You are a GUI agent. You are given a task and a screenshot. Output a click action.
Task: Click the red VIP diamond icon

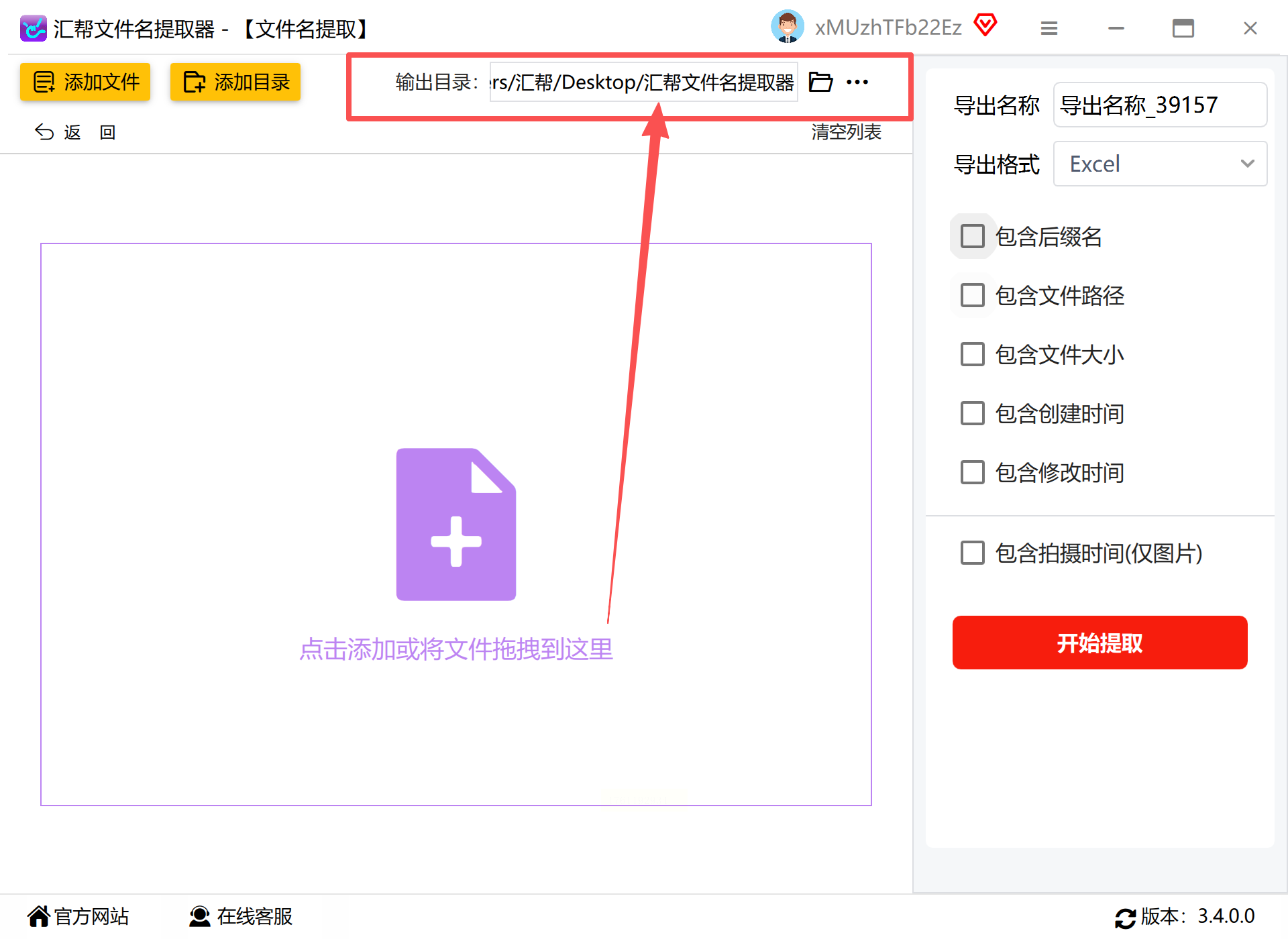coord(985,25)
